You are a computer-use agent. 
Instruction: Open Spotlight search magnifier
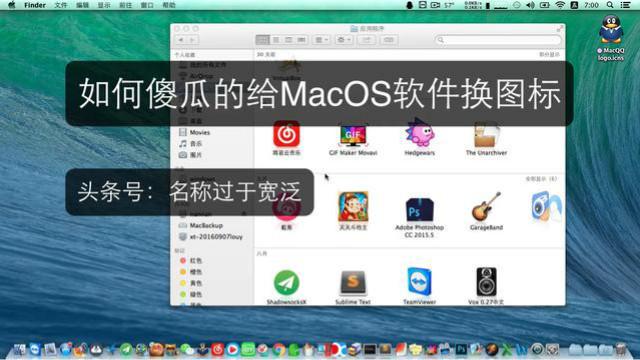[x=610, y=5]
